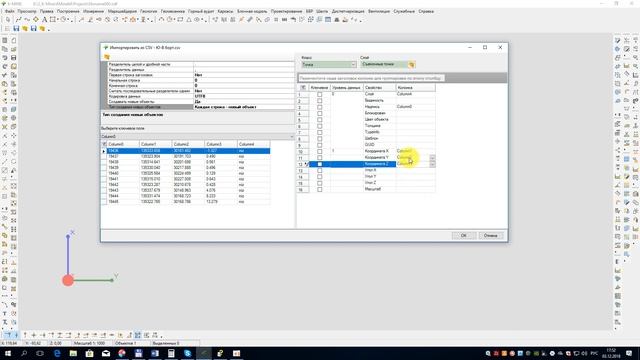Click the Масштаб 1: 1000 status bar field
Screen dimensions: 640x360
[89, 343]
